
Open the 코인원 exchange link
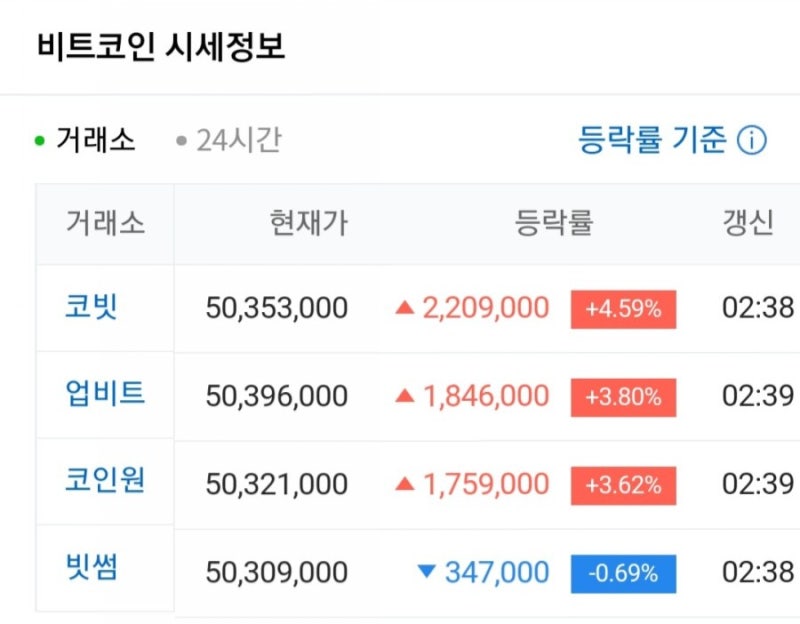(105, 480)
